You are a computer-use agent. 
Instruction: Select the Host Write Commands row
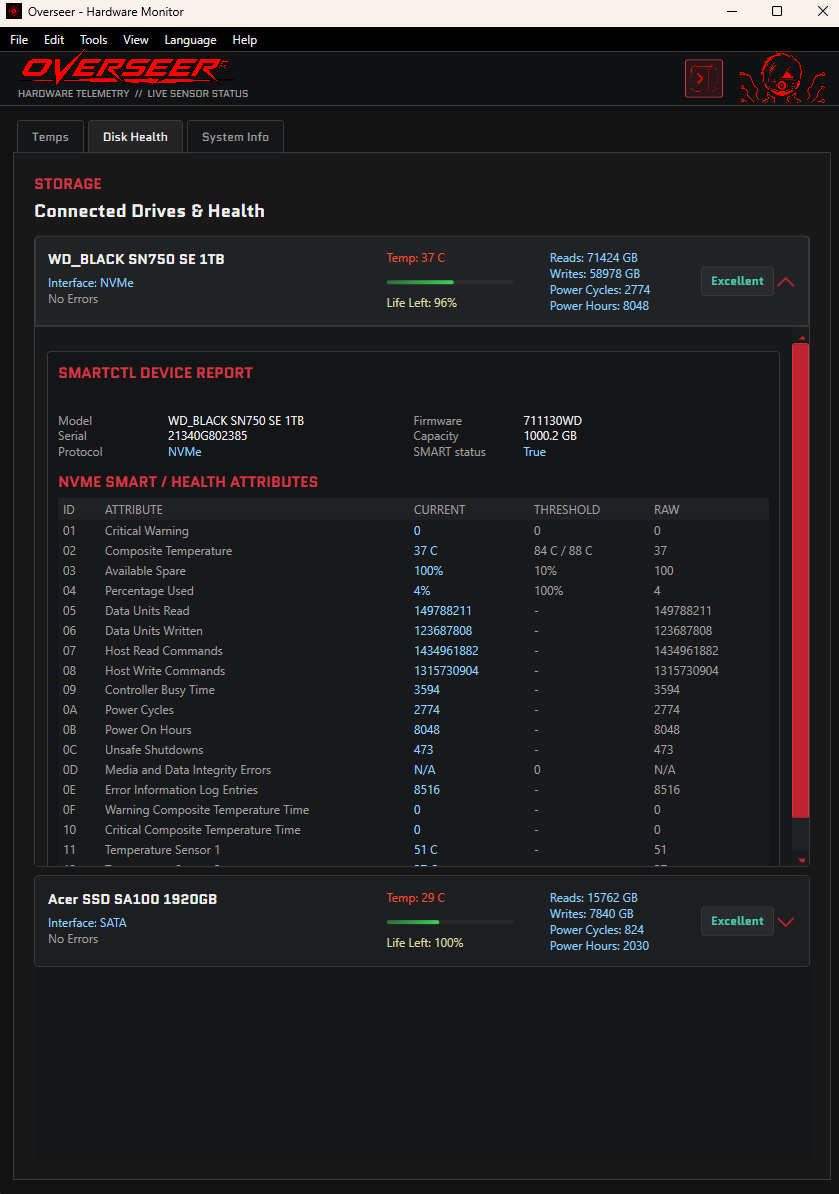click(x=413, y=670)
